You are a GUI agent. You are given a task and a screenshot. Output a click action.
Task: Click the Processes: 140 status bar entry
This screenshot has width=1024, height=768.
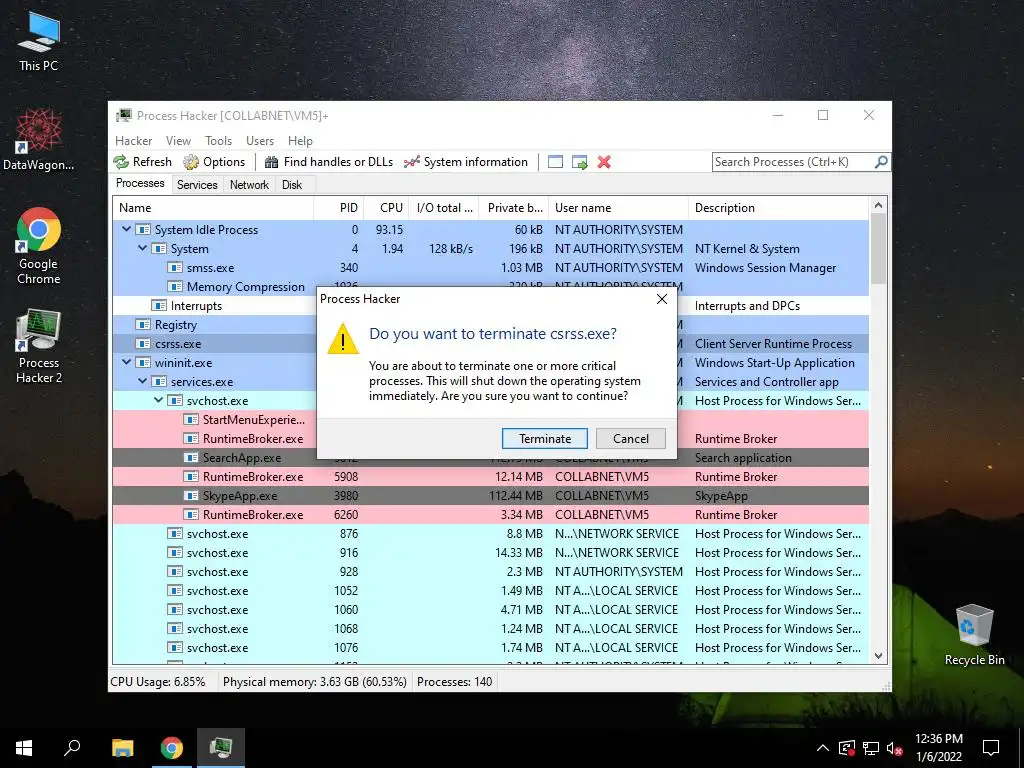click(x=455, y=682)
